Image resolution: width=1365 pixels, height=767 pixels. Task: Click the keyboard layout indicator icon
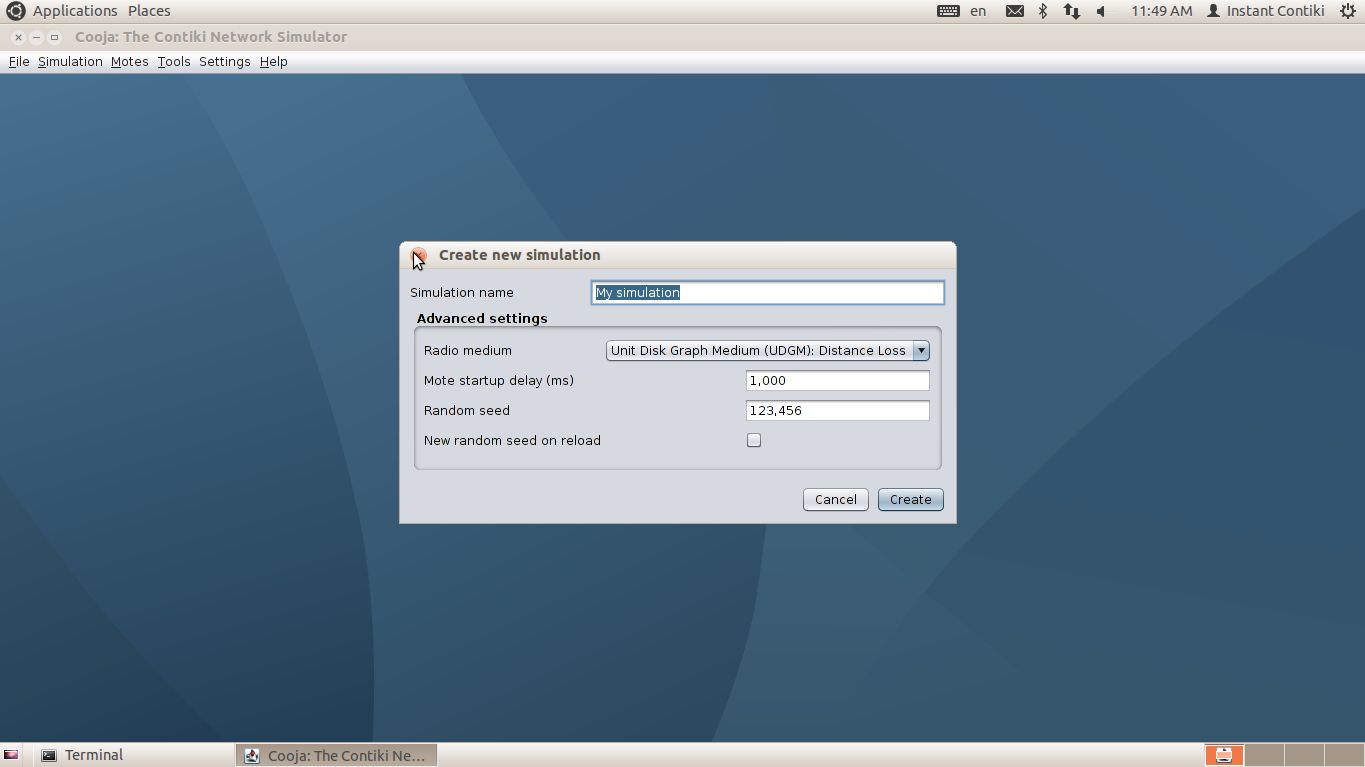coord(948,11)
